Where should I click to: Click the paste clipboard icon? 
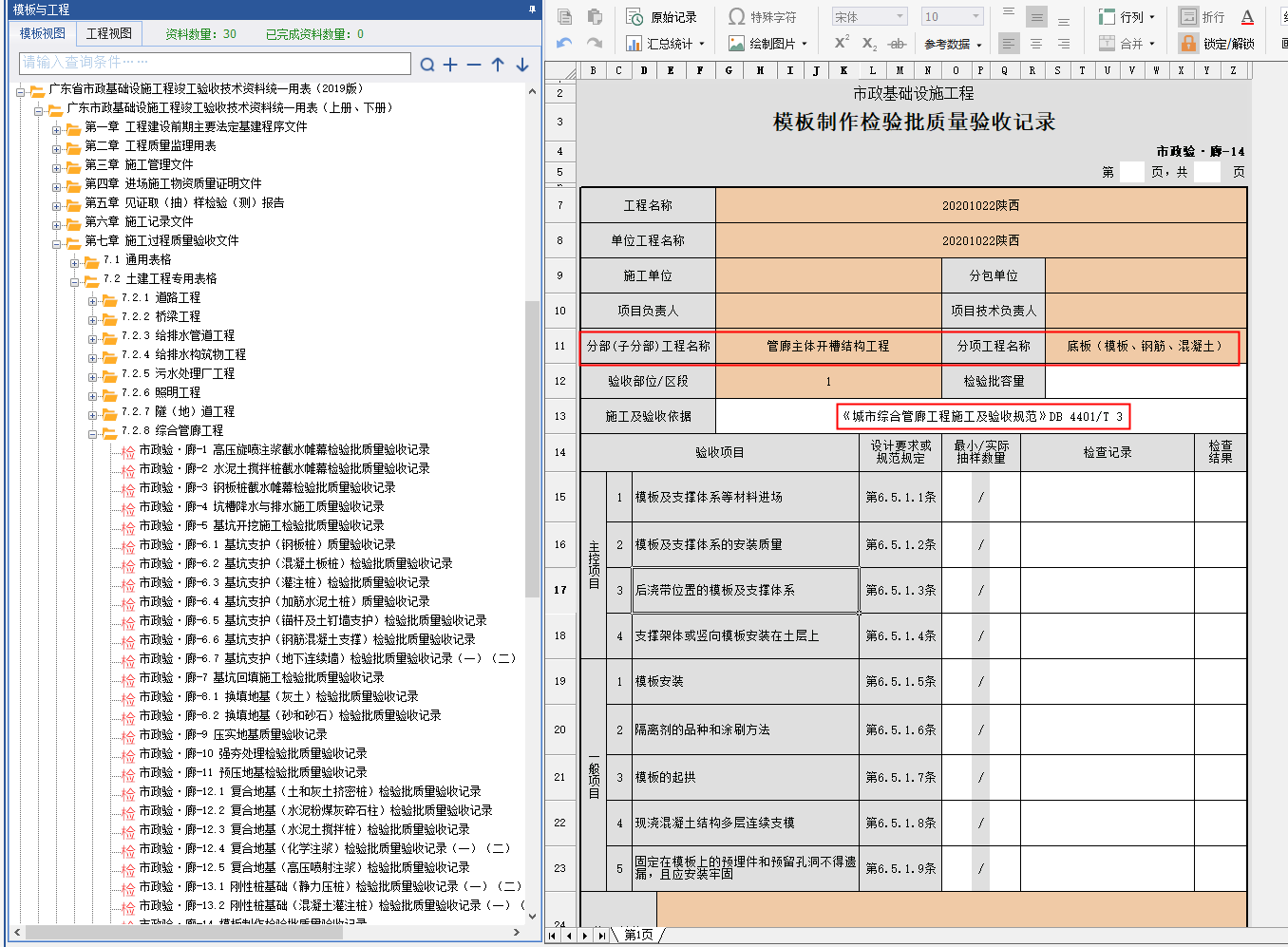[x=595, y=16]
